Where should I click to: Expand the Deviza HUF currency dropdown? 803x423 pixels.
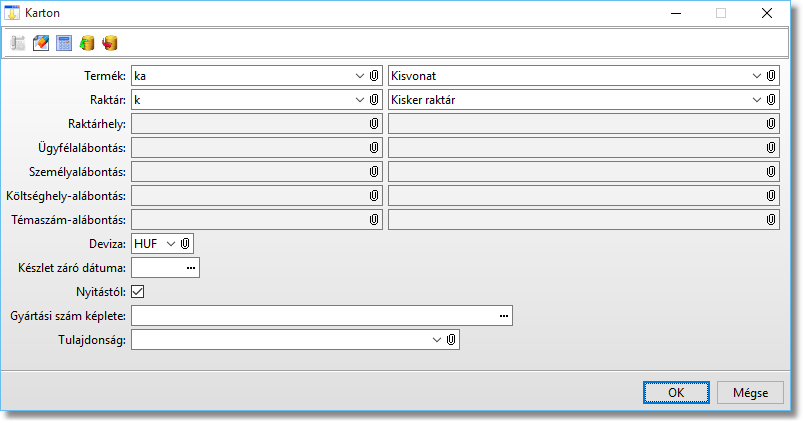170,243
